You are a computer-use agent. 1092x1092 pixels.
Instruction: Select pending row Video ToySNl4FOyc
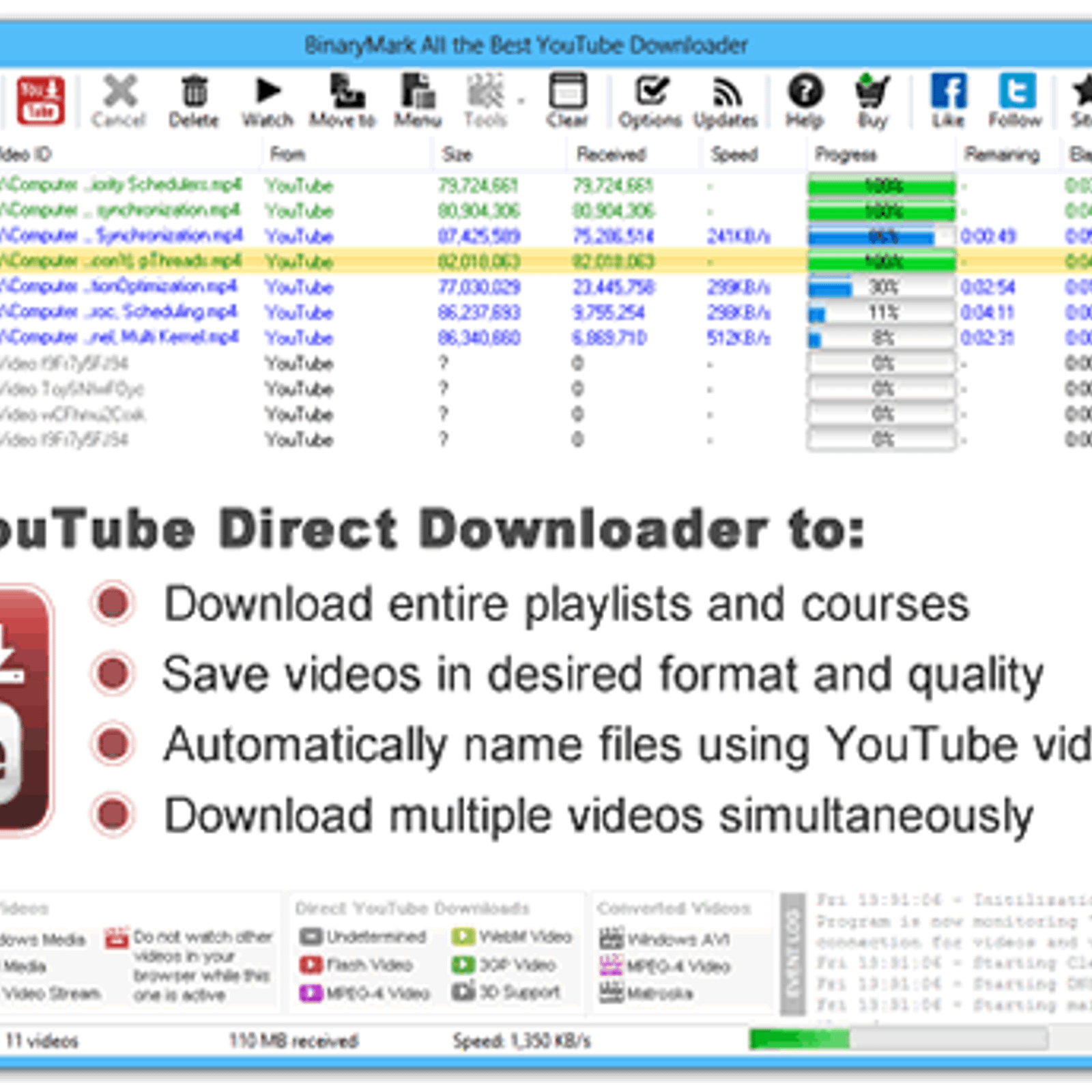(546, 389)
